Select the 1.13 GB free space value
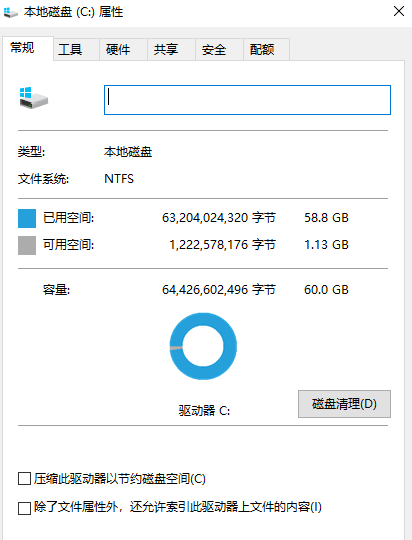 pyautogui.click(x=326, y=245)
